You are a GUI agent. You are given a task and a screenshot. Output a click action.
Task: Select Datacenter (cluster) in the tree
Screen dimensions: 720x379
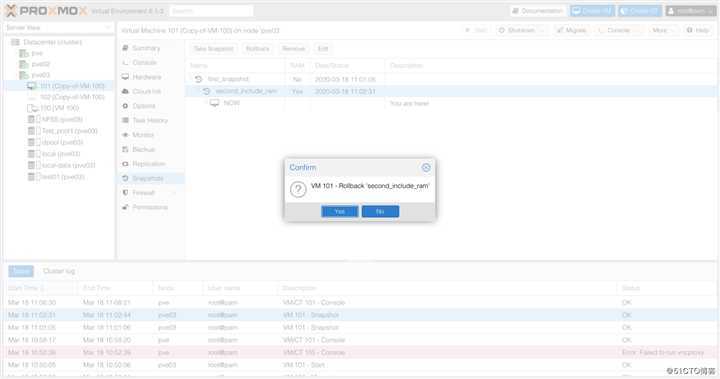pos(52,42)
